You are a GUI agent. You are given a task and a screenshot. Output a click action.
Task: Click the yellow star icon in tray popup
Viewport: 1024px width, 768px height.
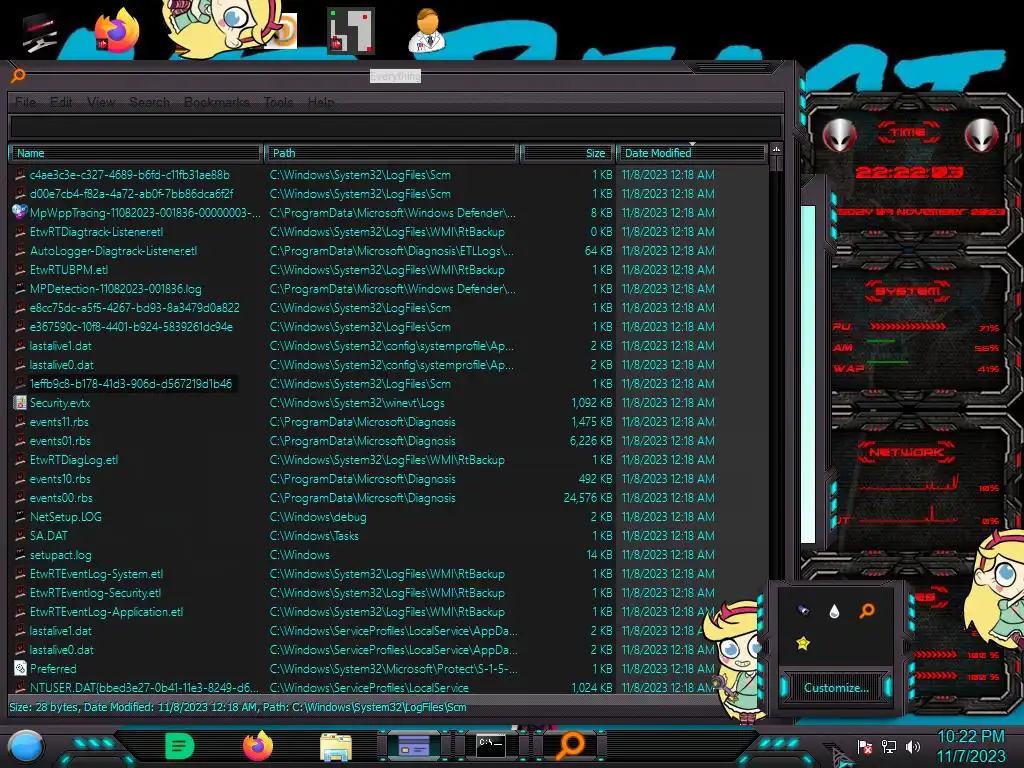coord(803,643)
